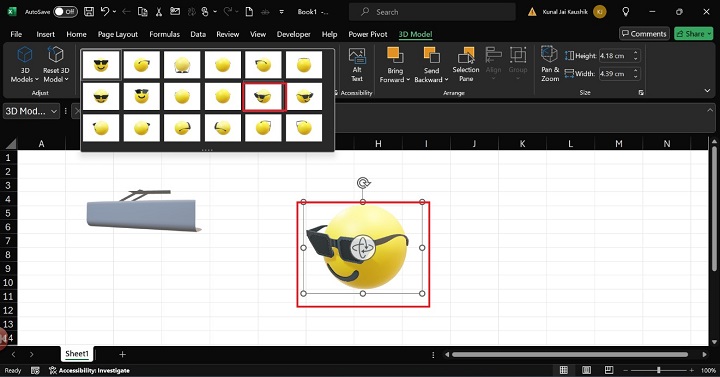The width and height of the screenshot is (720, 377).
Task: Click the New blank workbook icon
Action: tap(249, 12)
